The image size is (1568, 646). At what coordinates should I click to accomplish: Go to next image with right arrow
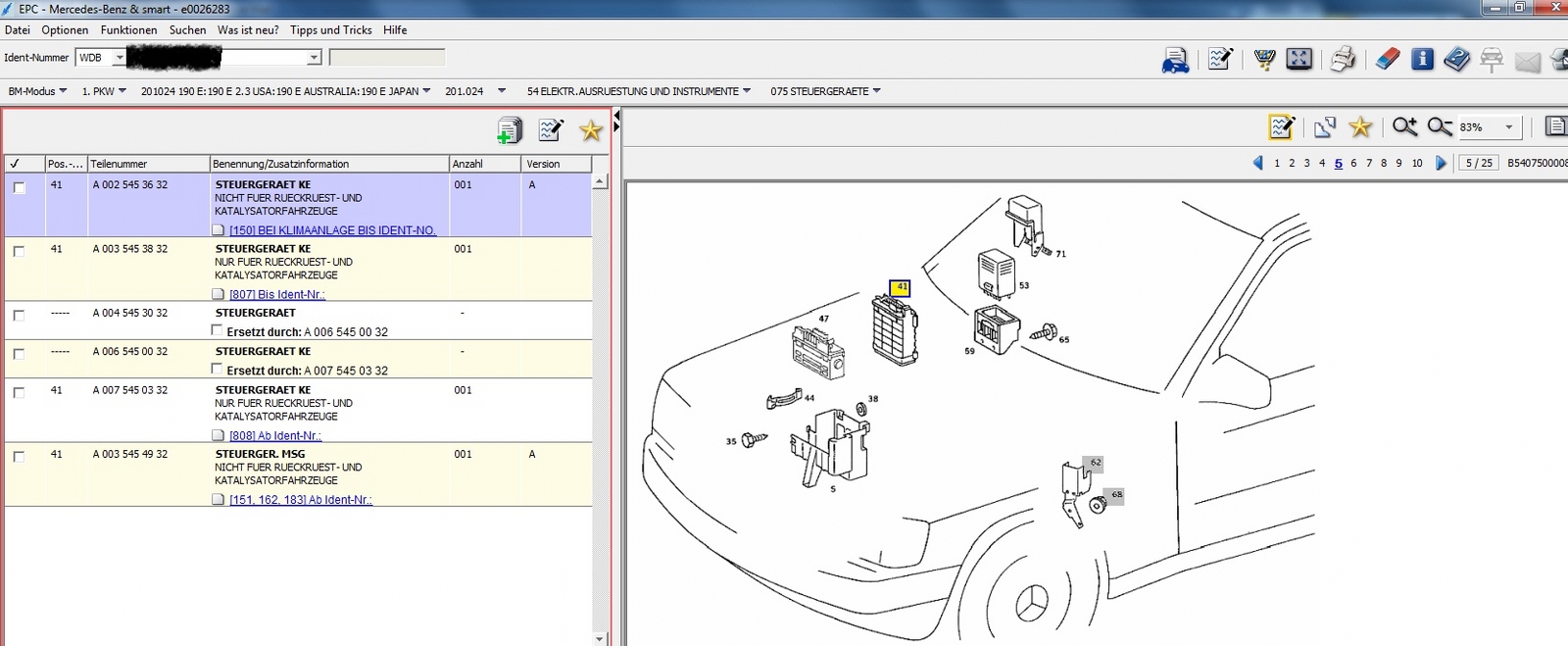coord(1441,163)
